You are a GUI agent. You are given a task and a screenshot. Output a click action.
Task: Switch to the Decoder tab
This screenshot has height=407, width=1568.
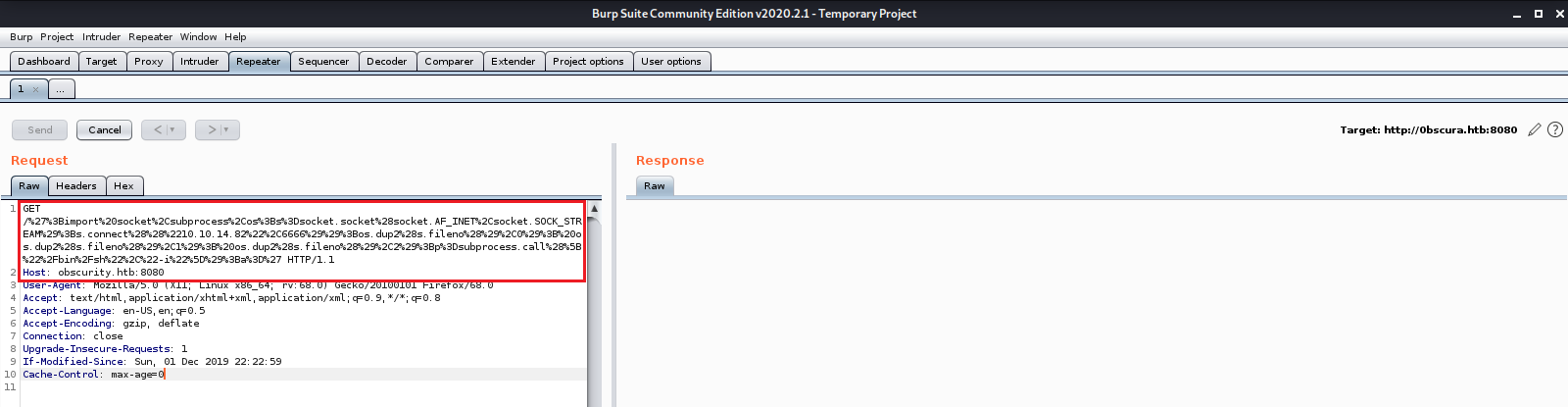tap(387, 61)
